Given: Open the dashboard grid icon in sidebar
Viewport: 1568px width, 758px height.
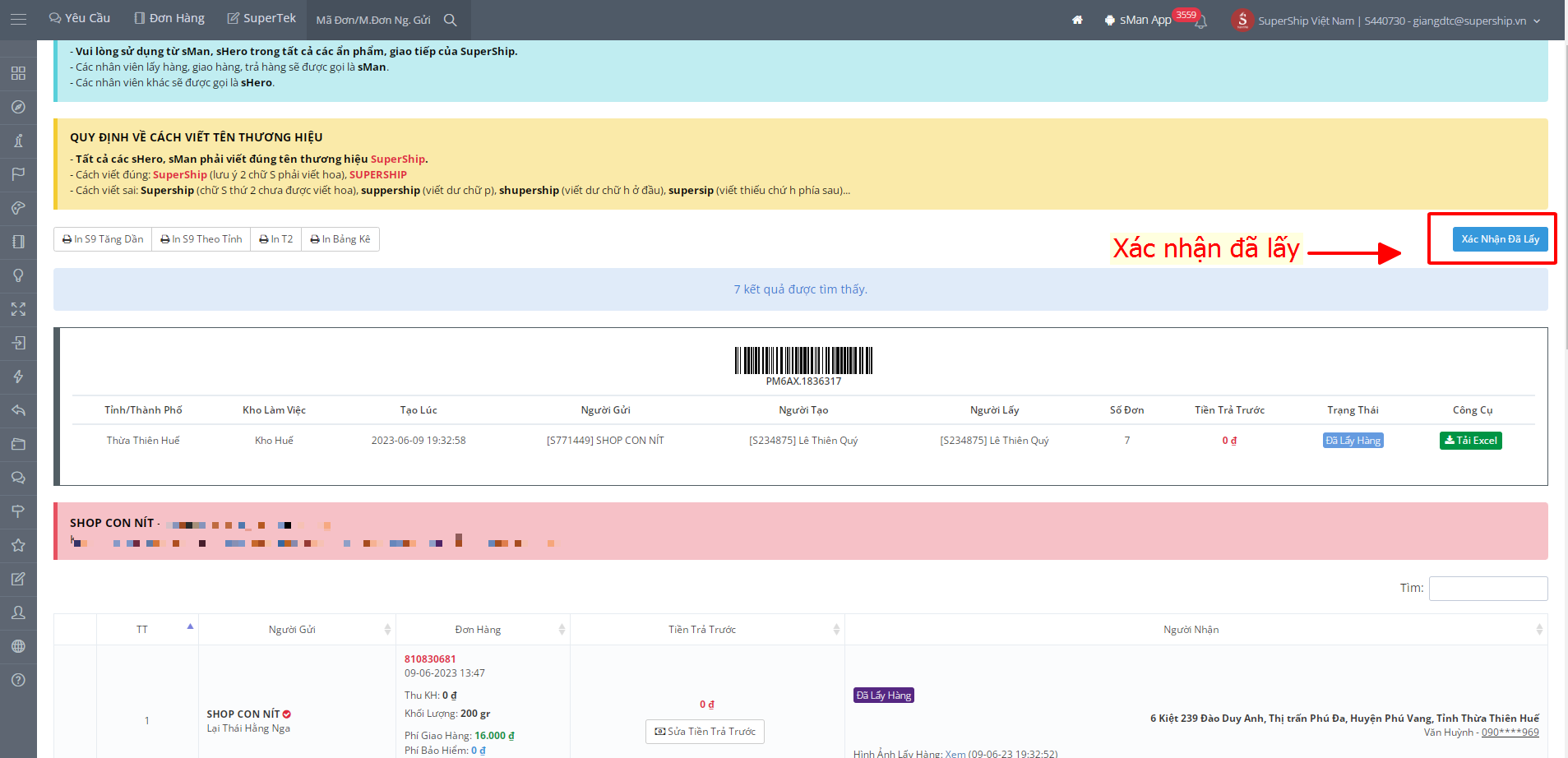Looking at the screenshot, I should (x=18, y=73).
